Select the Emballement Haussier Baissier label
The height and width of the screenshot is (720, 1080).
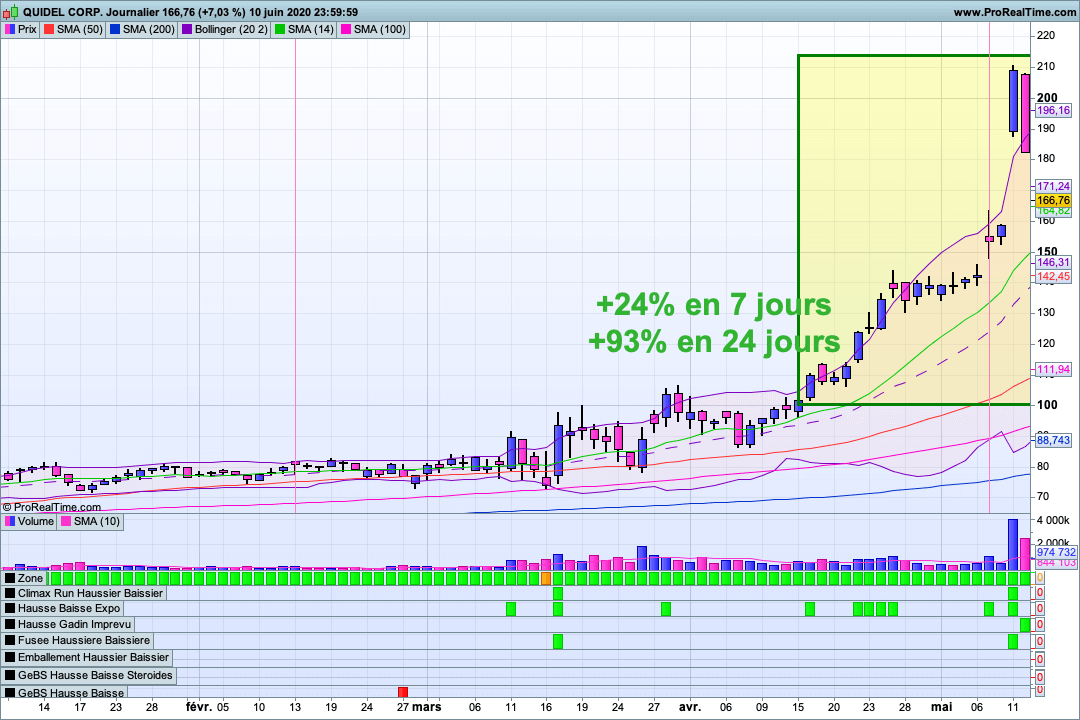pos(93,657)
